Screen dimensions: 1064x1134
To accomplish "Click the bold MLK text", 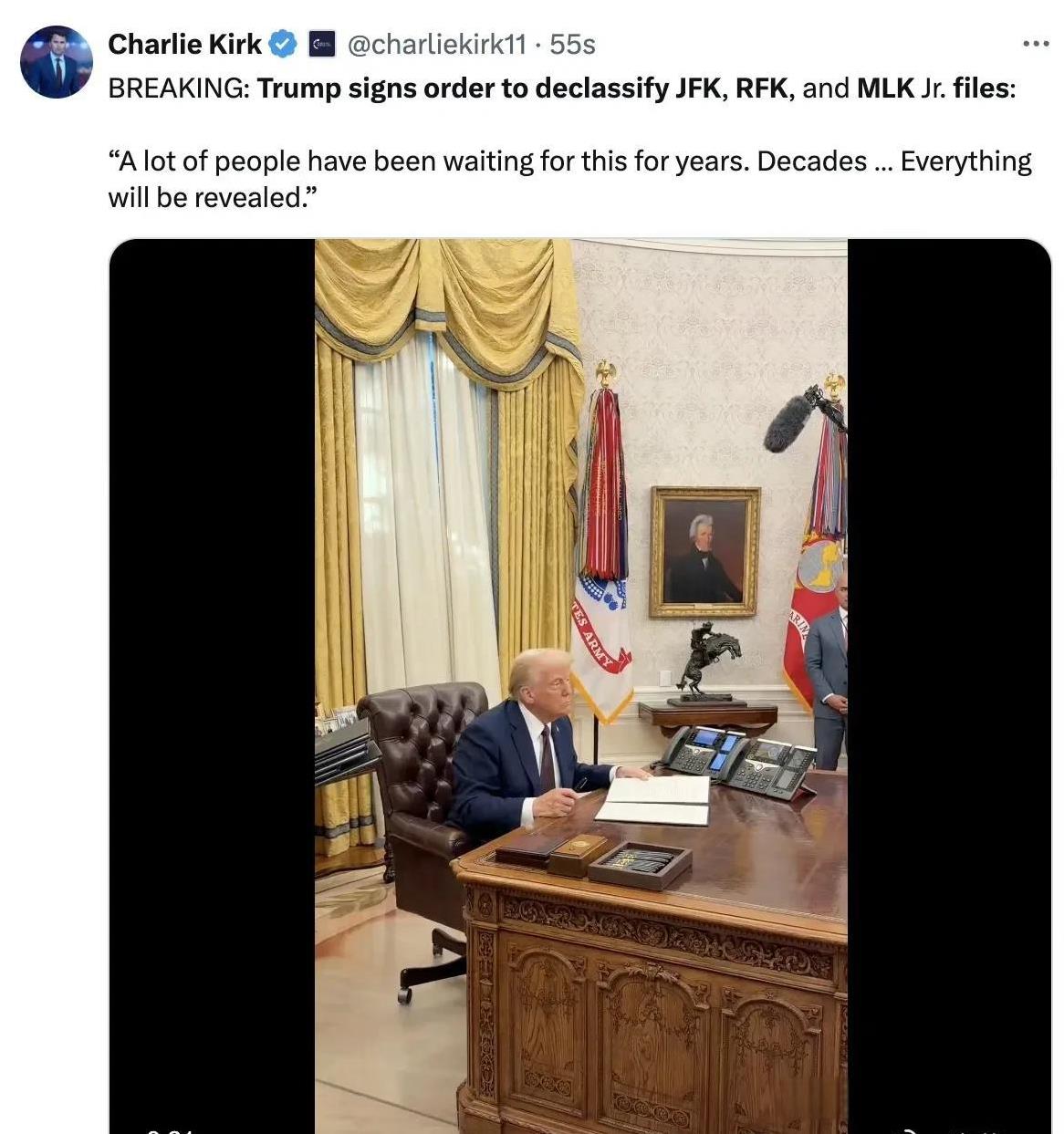I will 884,88.
